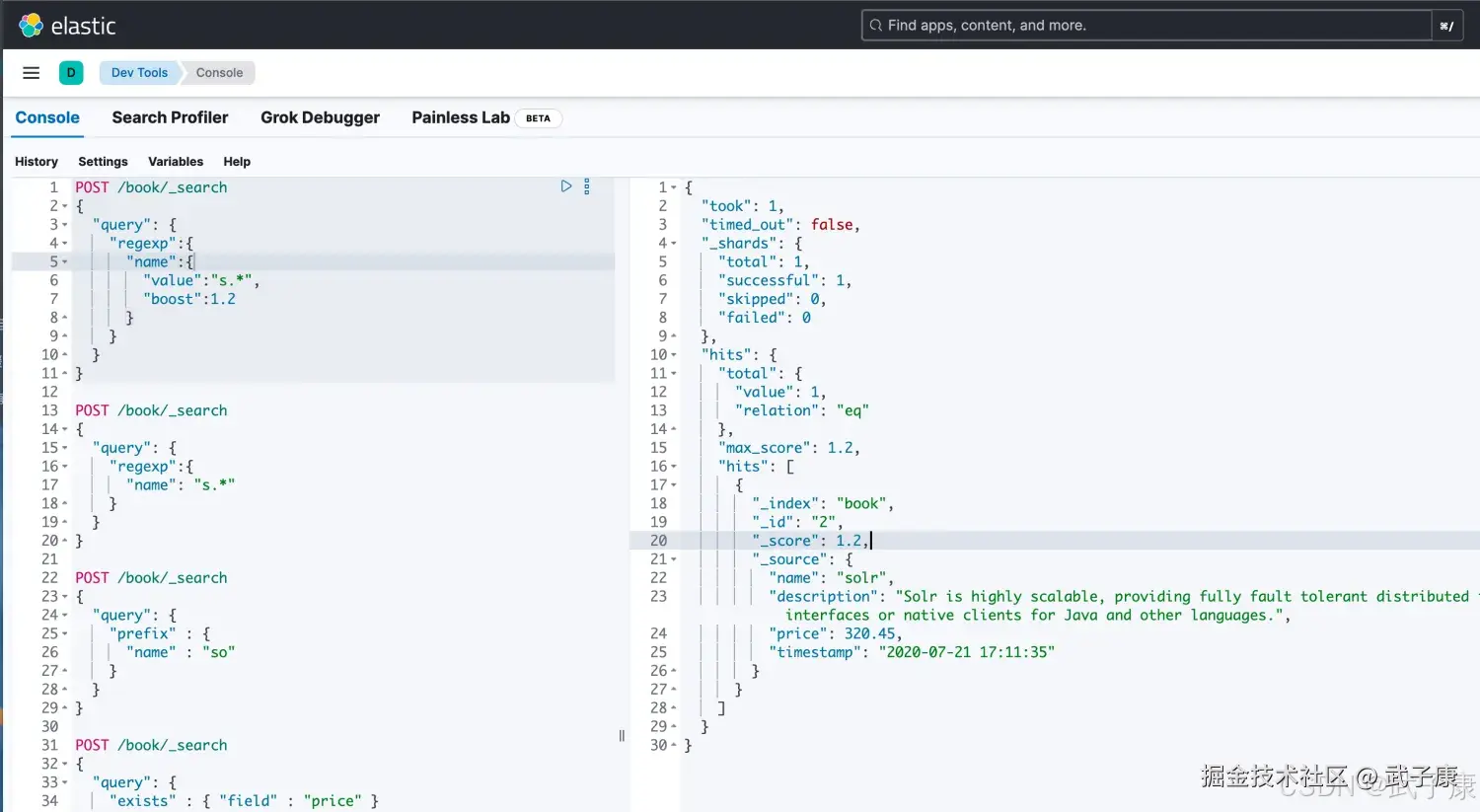This screenshot has width=1480, height=812.
Task: Send the request using the play triangle icon
Action: [565, 185]
